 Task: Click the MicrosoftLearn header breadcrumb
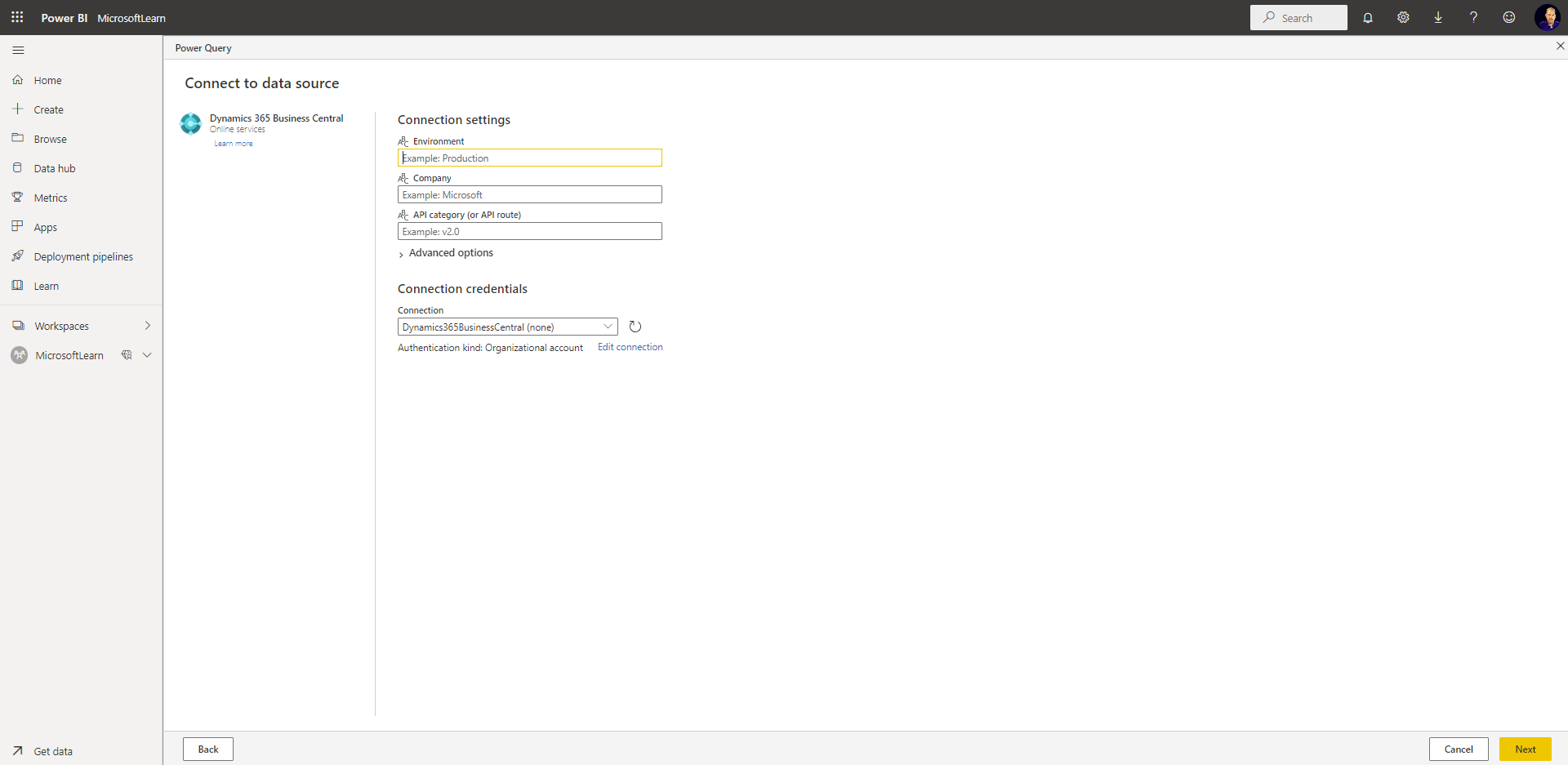point(131,18)
